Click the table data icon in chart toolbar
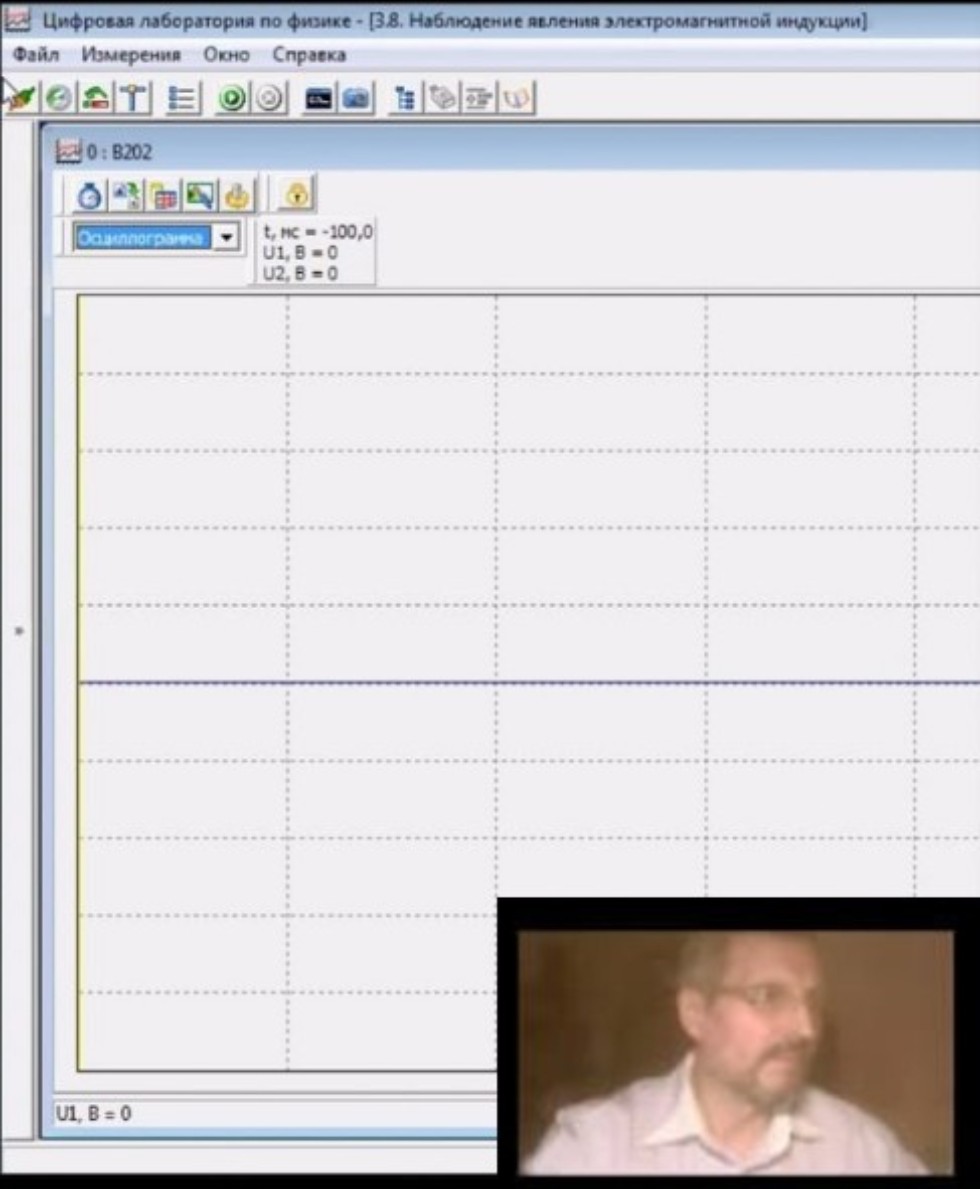The height and width of the screenshot is (1189, 980). pyautogui.click(x=163, y=195)
